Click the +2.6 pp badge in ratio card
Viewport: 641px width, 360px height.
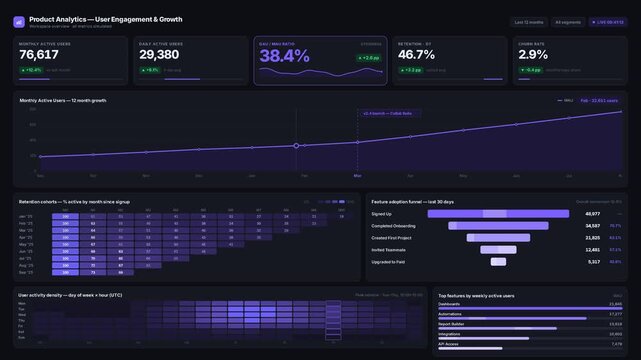pyautogui.click(x=369, y=58)
